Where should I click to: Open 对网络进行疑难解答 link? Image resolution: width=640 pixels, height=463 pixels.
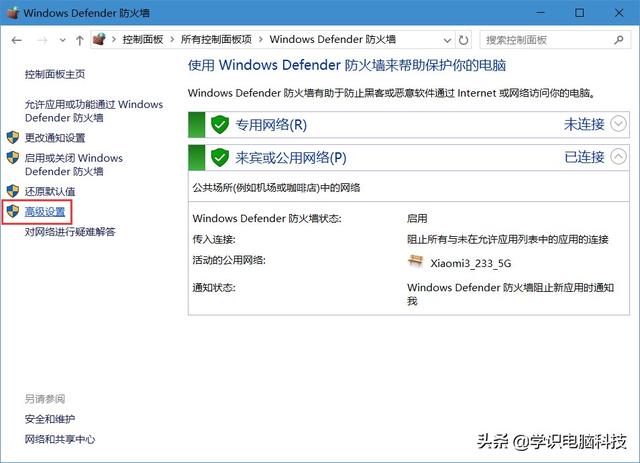pos(70,232)
